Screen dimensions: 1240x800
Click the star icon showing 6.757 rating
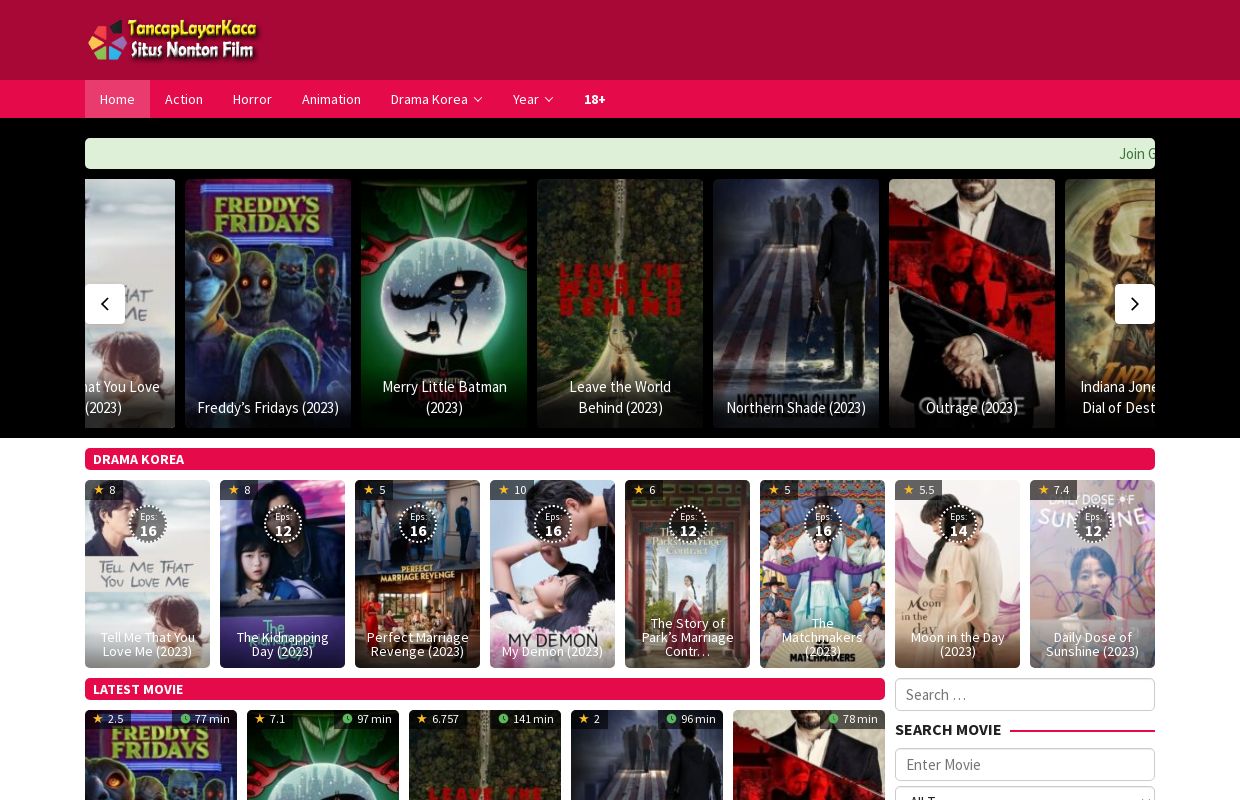click(x=422, y=718)
